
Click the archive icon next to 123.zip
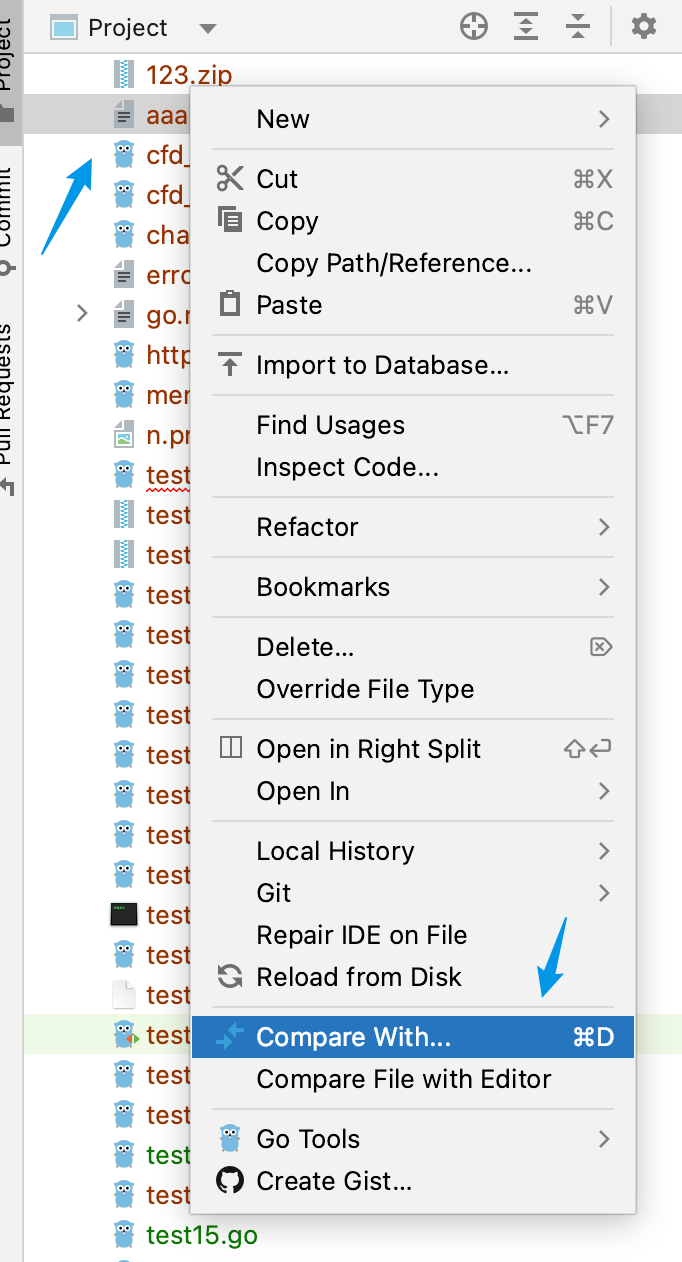[124, 74]
